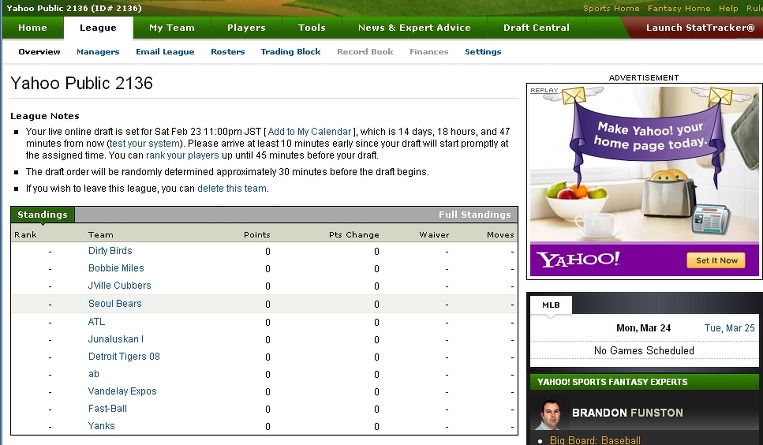The width and height of the screenshot is (763, 445).
Task: Click the Finances link
Action: coord(429,52)
